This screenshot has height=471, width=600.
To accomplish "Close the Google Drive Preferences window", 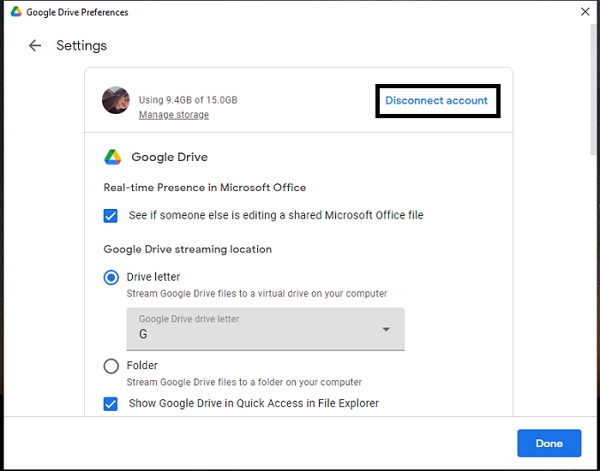I will tap(585, 12).
